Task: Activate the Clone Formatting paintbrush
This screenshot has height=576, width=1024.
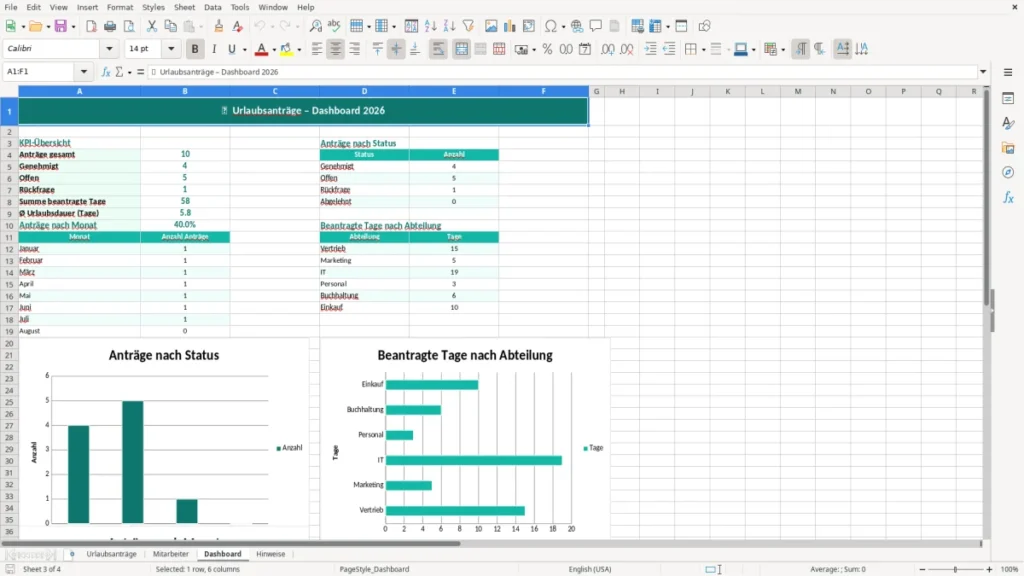Action: (219, 26)
